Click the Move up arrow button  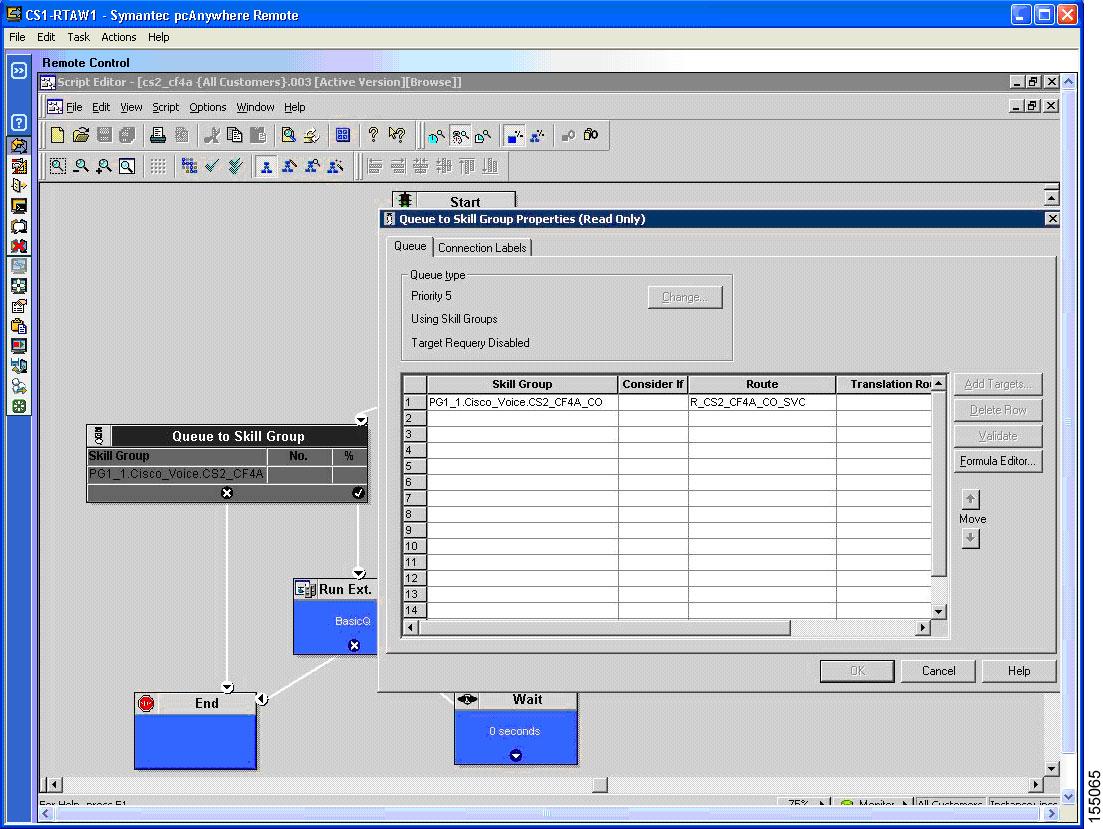tap(971, 499)
